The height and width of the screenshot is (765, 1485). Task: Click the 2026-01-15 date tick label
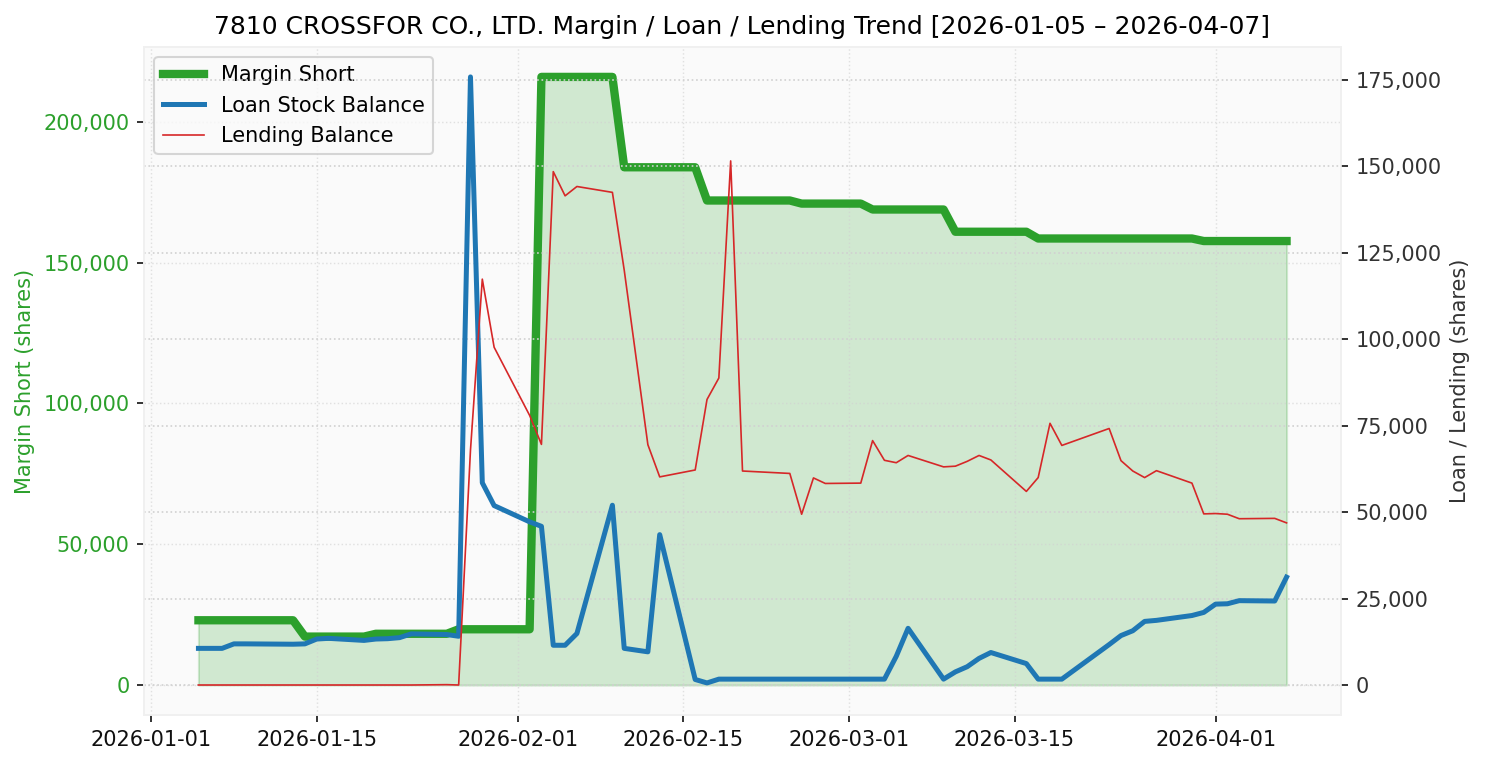click(317, 740)
